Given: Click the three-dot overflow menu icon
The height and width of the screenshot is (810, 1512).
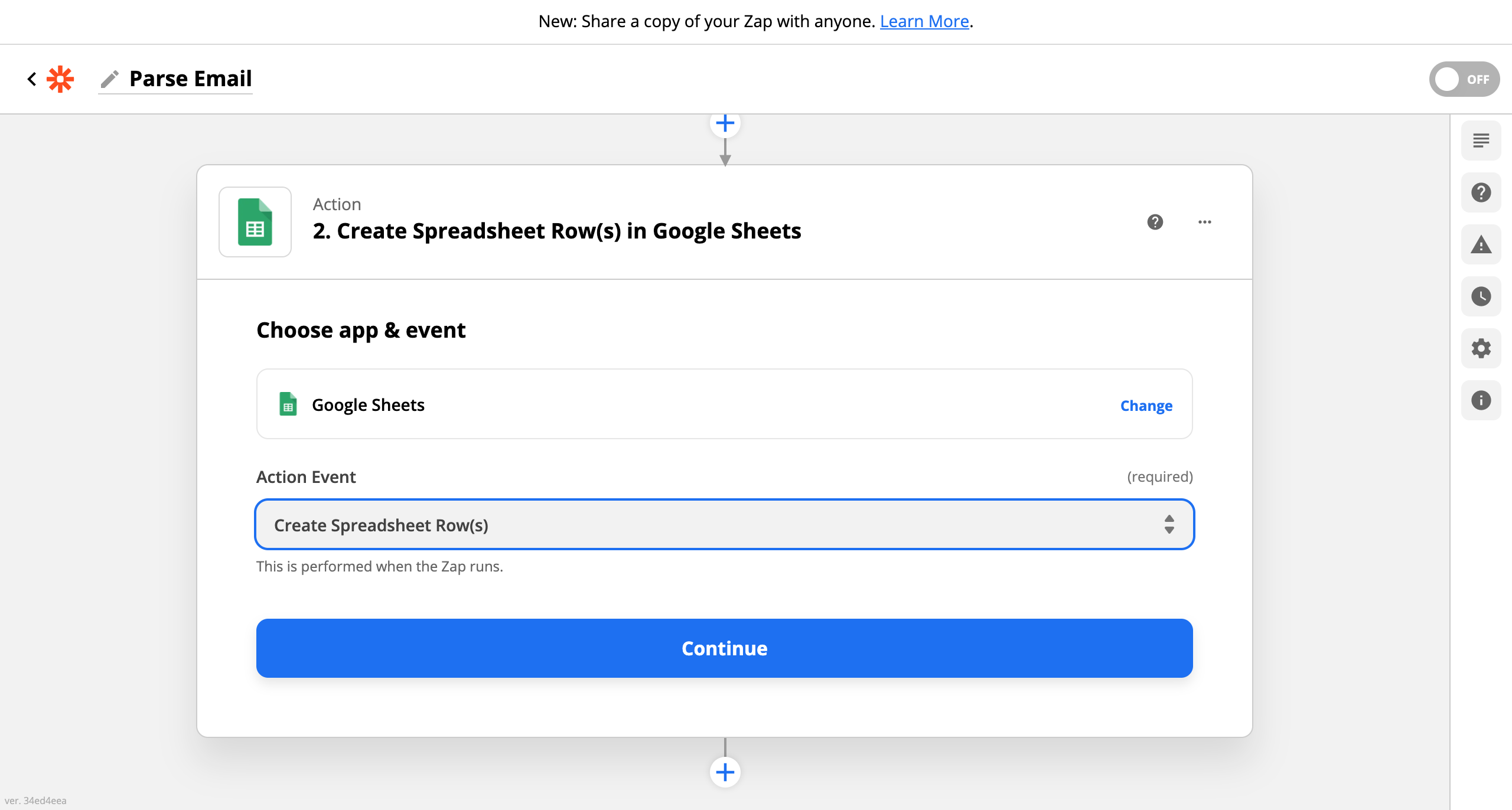Looking at the screenshot, I should (1205, 222).
